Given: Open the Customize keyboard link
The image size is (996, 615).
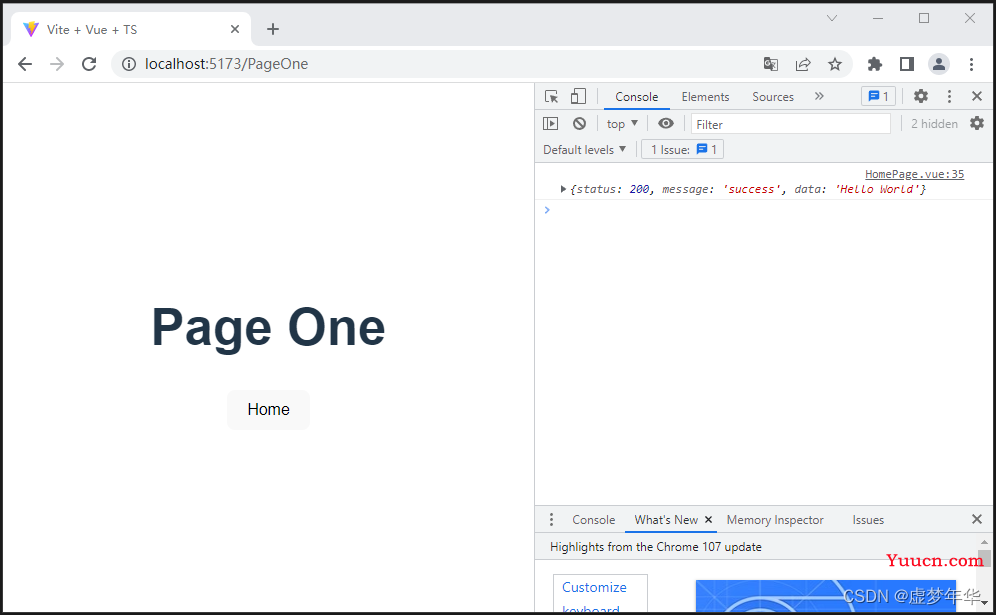Looking at the screenshot, I should point(594,597).
